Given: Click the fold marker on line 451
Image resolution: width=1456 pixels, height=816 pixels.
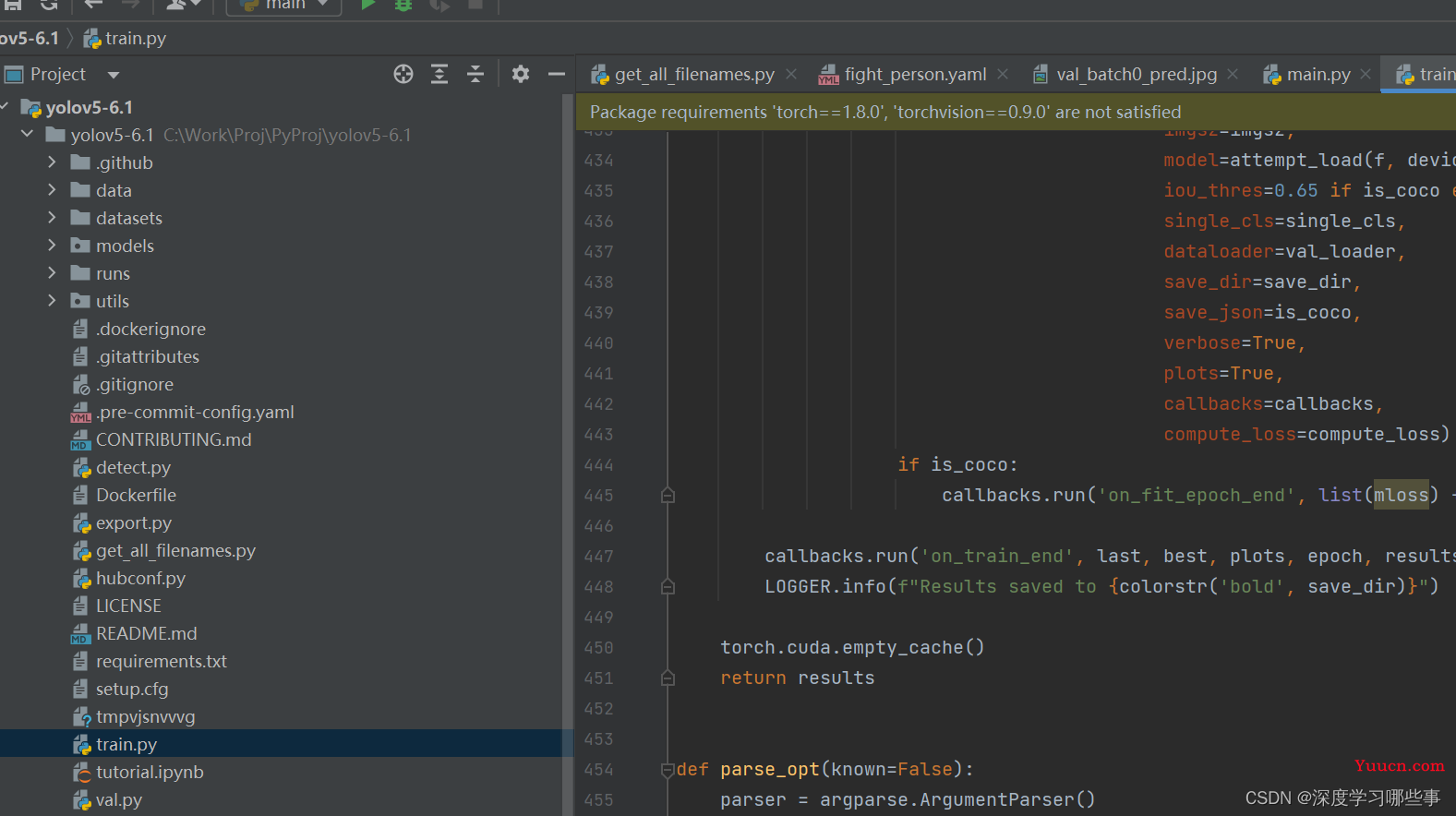Looking at the screenshot, I should 668,678.
